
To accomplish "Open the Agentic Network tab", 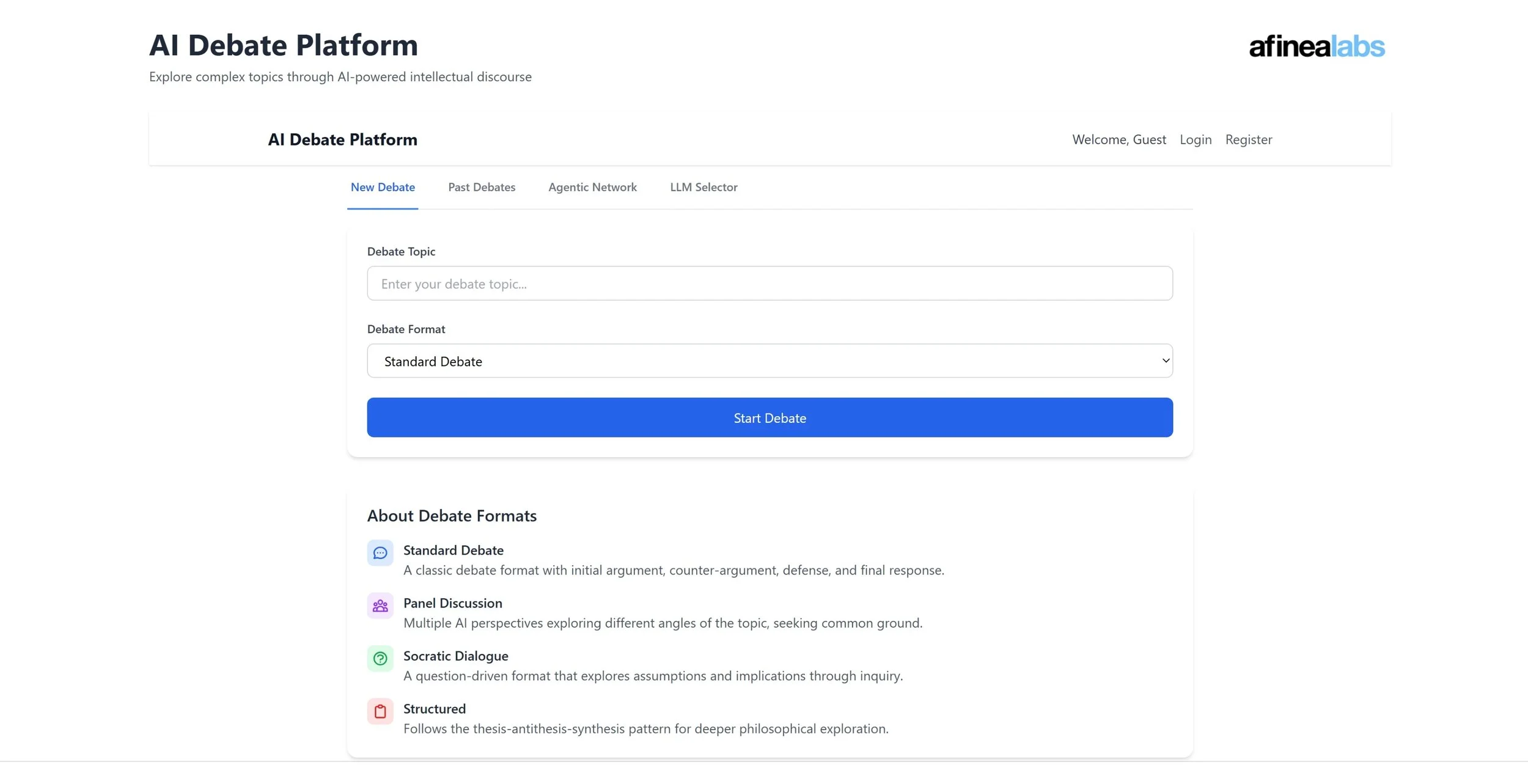I will click(x=592, y=187).
